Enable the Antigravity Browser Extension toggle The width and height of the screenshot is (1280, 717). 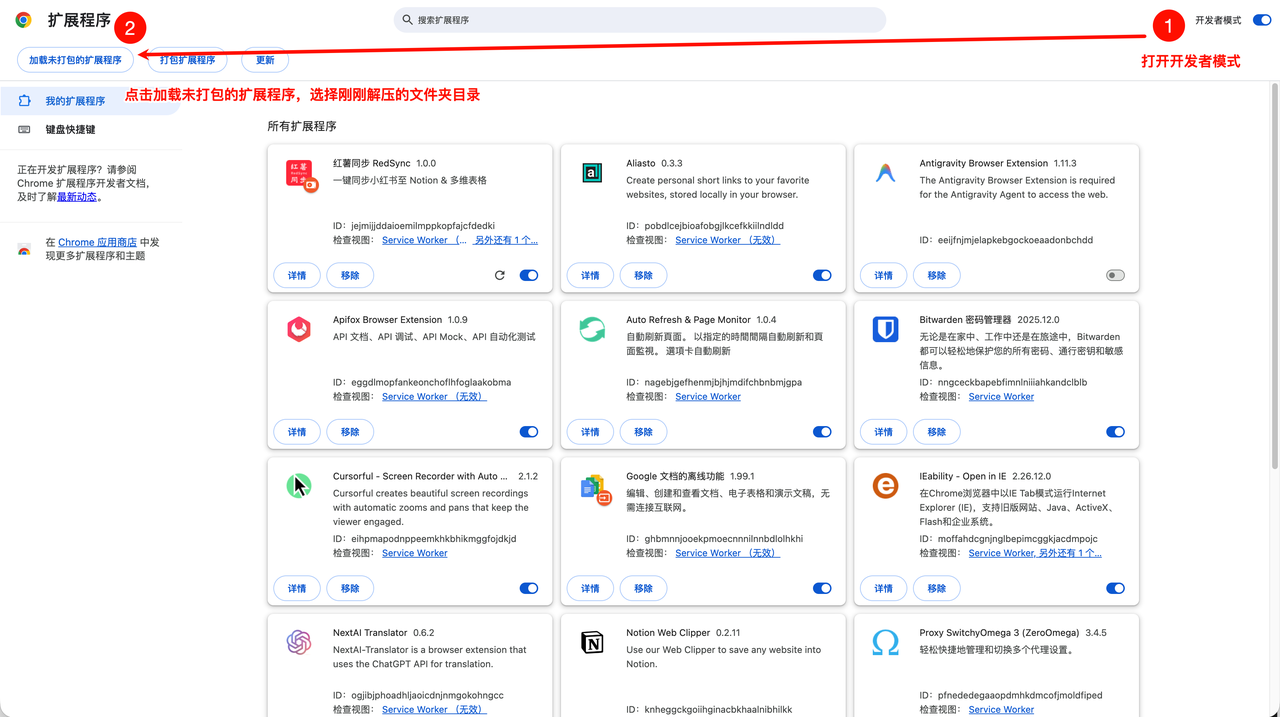coord(1115,275)
